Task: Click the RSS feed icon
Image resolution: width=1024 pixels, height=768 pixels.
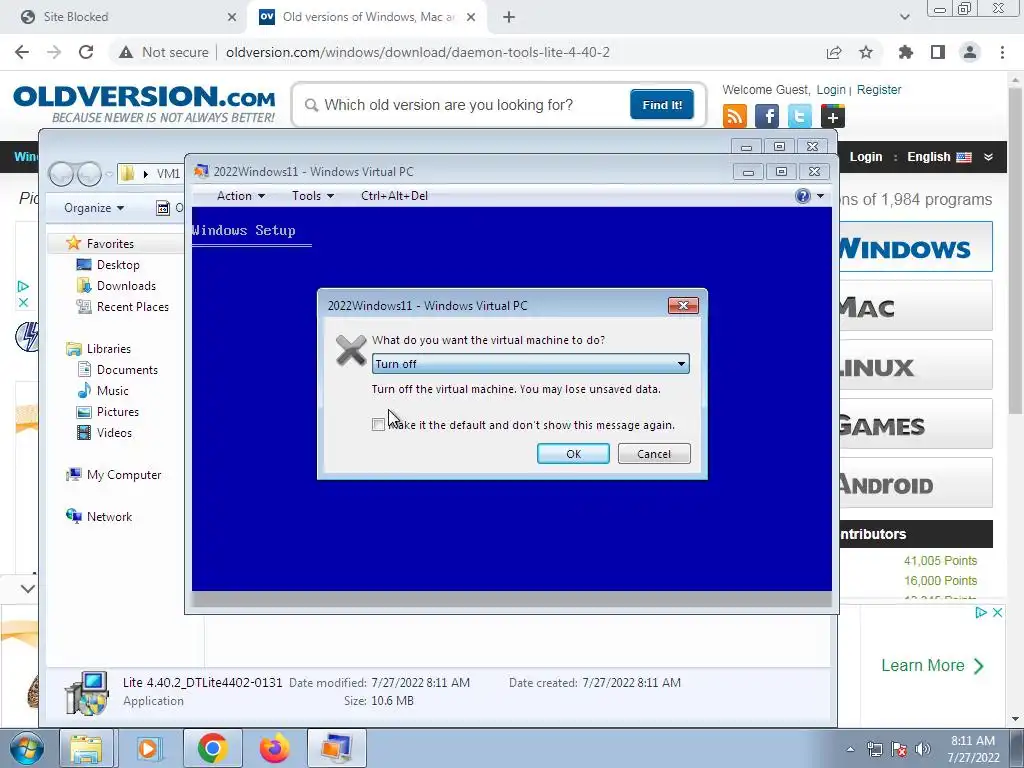Action: [735, 116]
